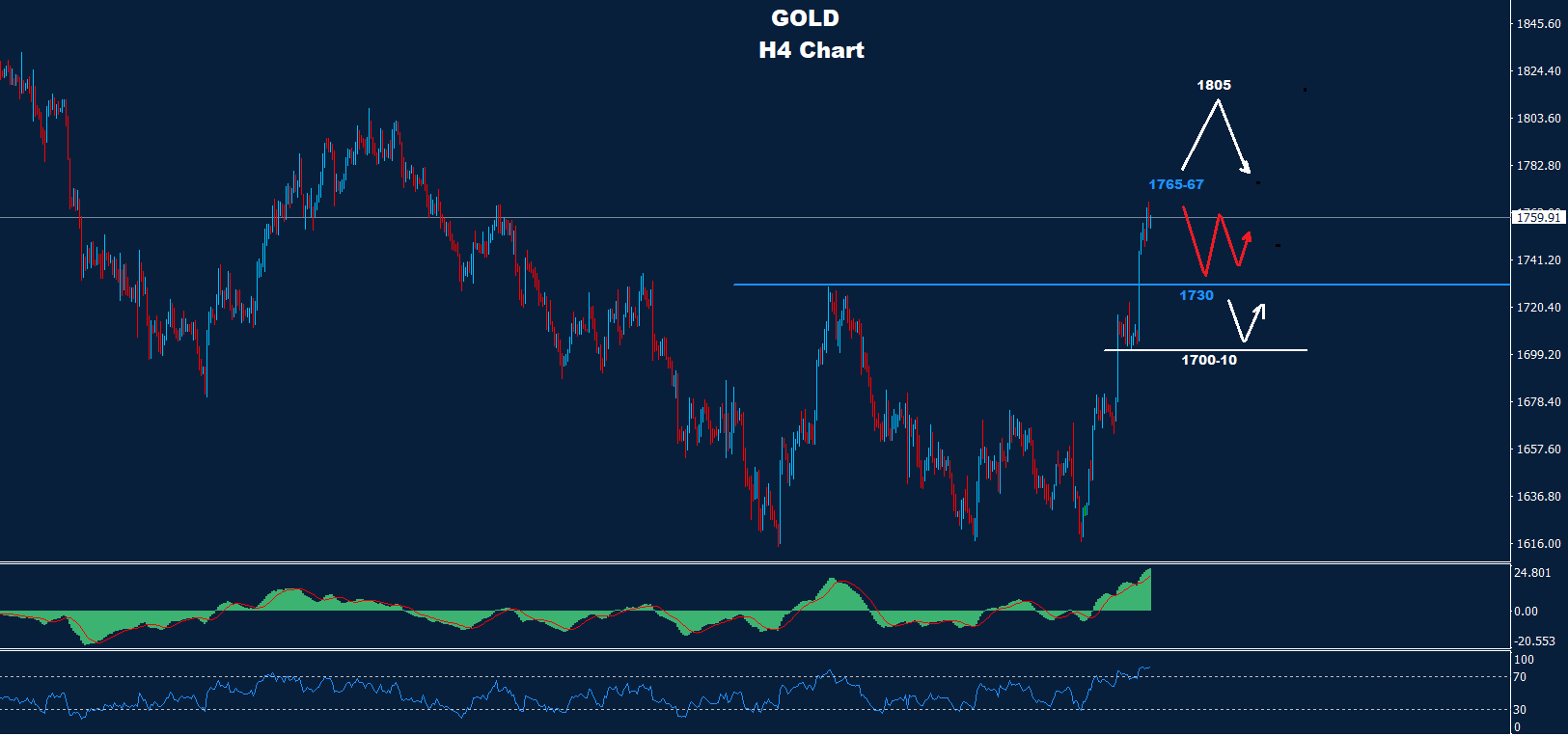Click the 1805 target price label
1568x736 pixels.
point(1214,85)
